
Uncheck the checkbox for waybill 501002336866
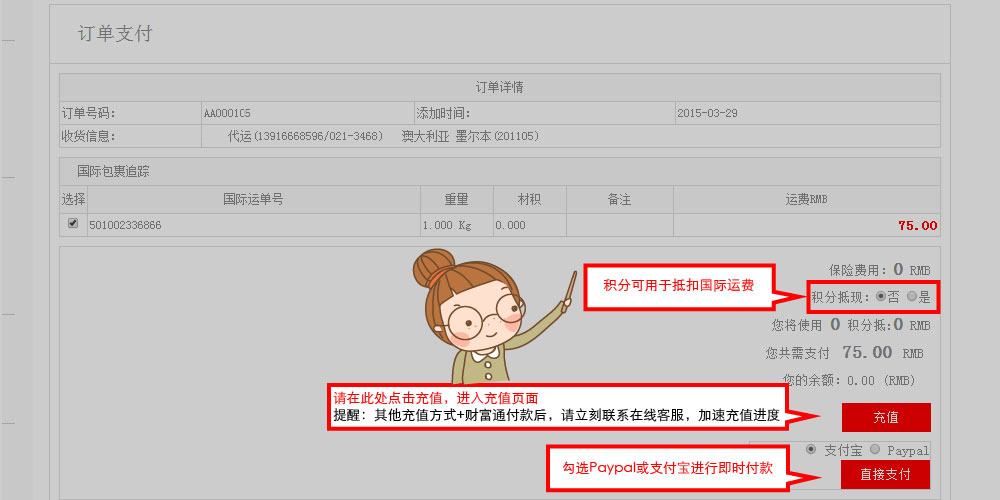(x=73, y=223)
